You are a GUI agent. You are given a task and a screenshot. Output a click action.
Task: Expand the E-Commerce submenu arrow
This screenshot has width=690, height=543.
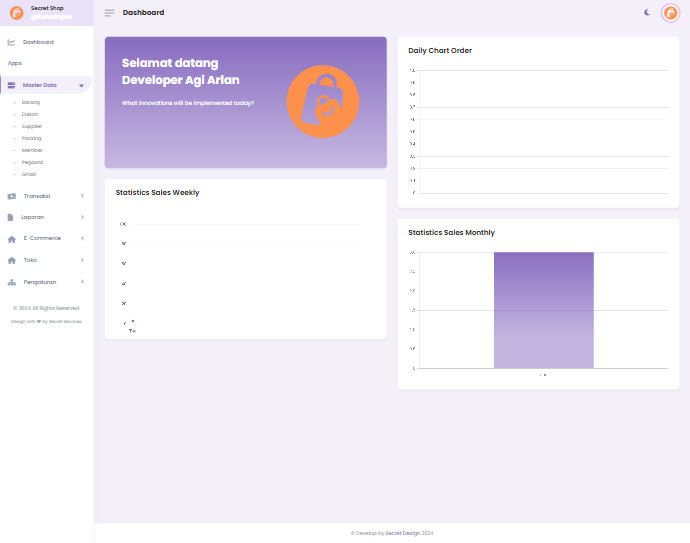pos(82,238)
